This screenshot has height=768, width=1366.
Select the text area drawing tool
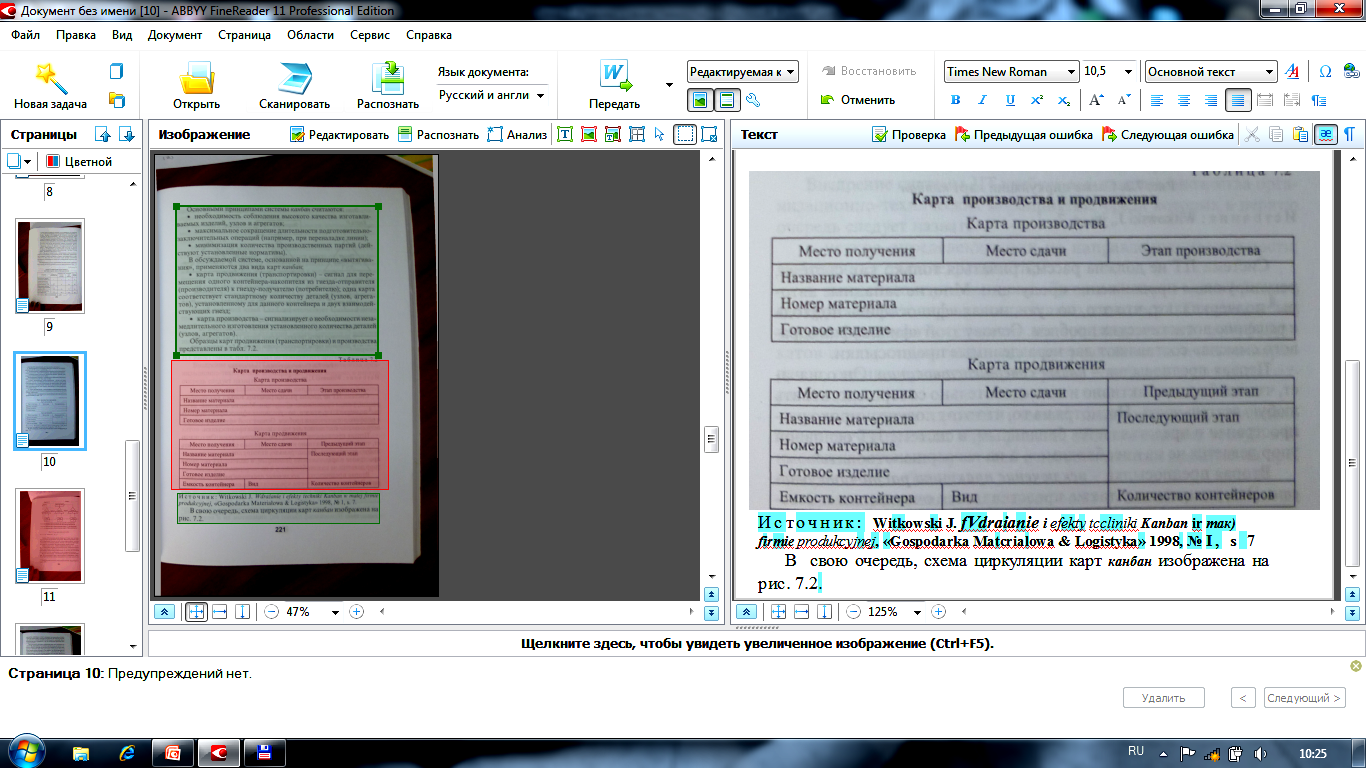click(565, 134)
